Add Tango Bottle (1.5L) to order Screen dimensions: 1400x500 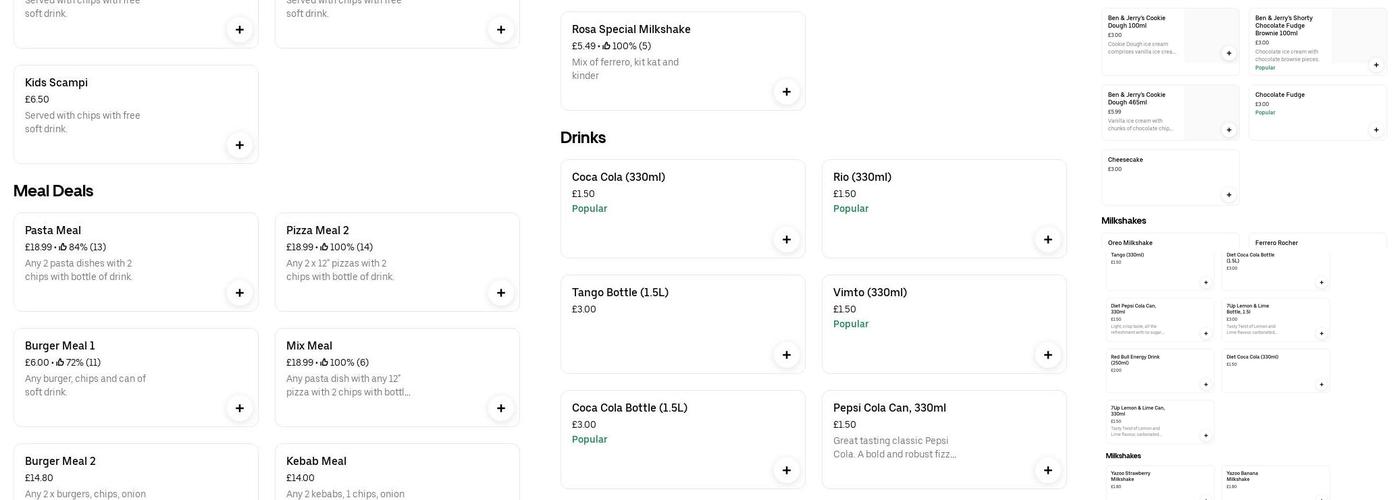(786, 355)
